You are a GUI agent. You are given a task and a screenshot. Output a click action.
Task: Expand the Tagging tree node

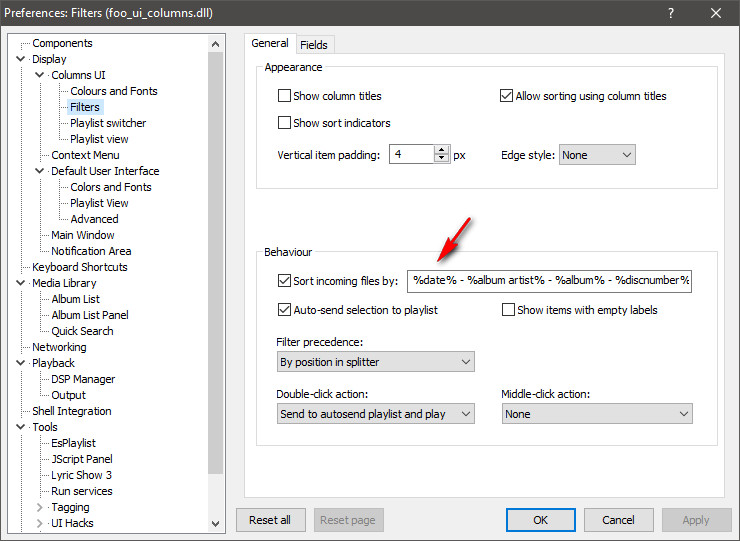[40, 507]
